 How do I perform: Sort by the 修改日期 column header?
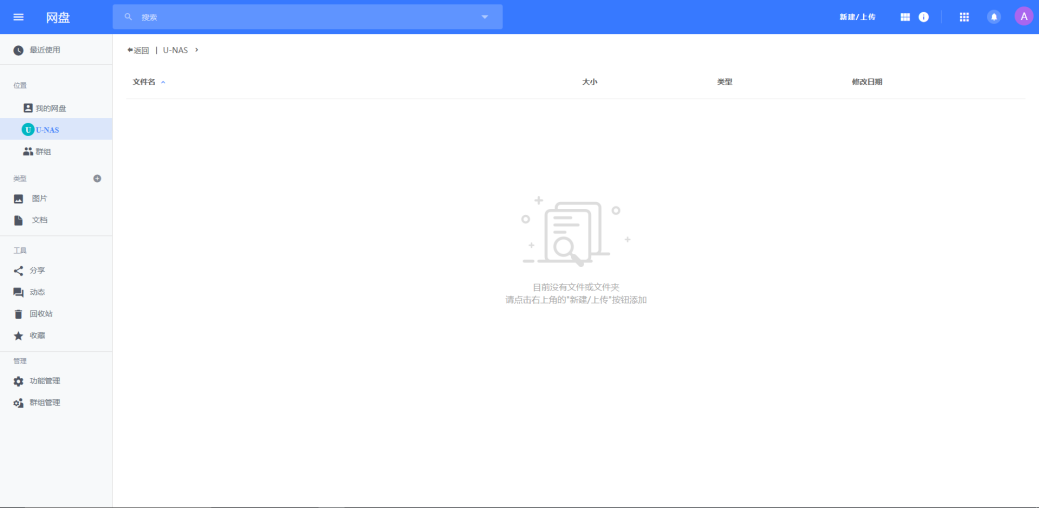tap(867, 82)
